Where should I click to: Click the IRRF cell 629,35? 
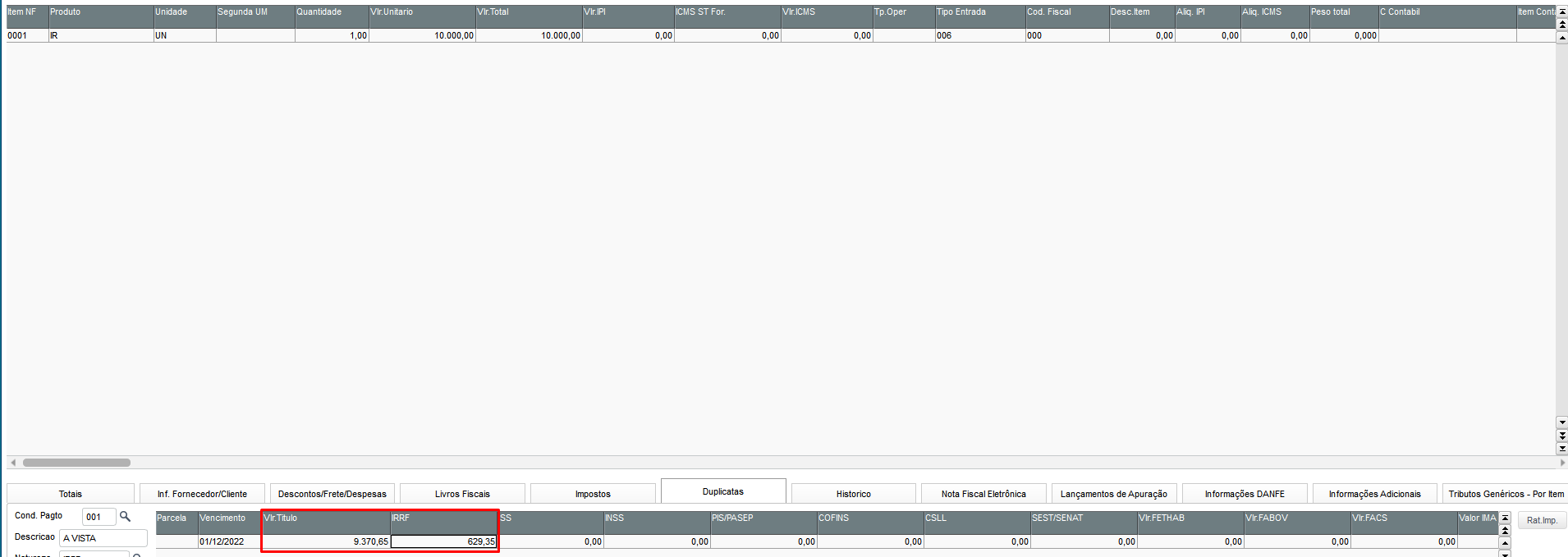pos(443,541)
